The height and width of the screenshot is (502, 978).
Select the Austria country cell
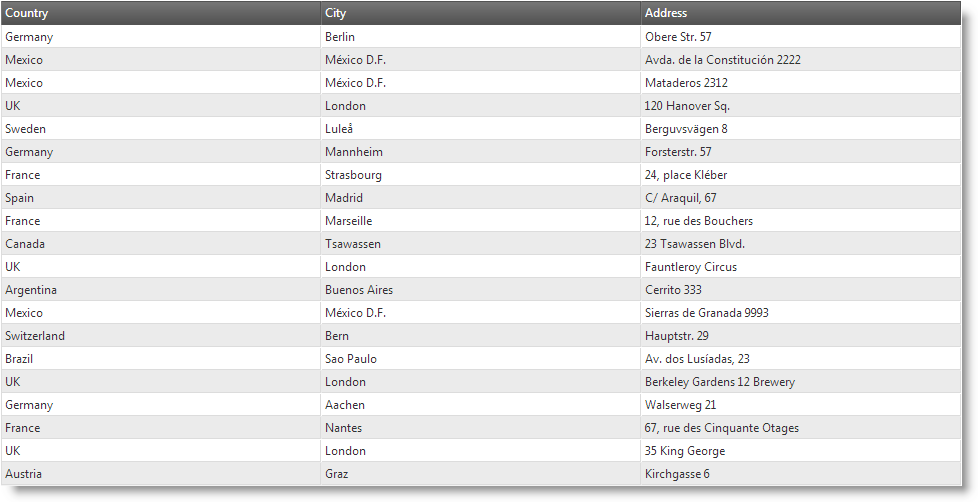click(x=24, y=474)
